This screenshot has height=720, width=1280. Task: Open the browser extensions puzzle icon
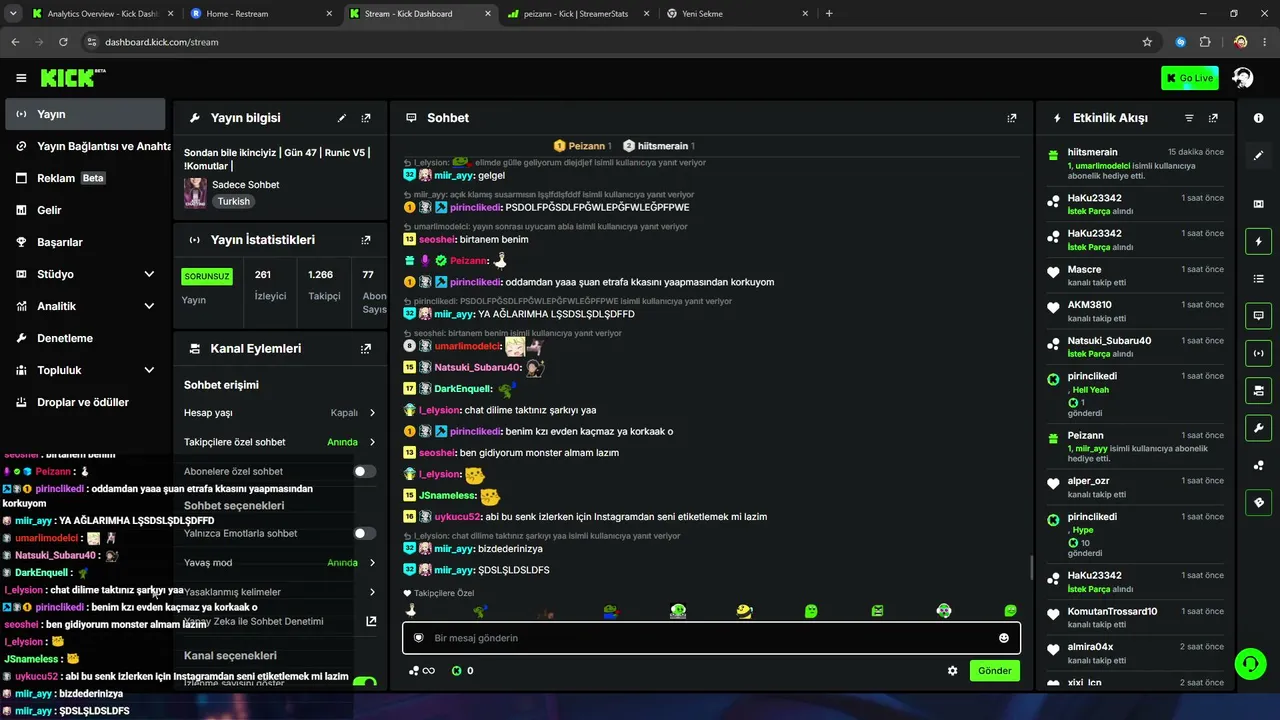tap(1205, 42)
